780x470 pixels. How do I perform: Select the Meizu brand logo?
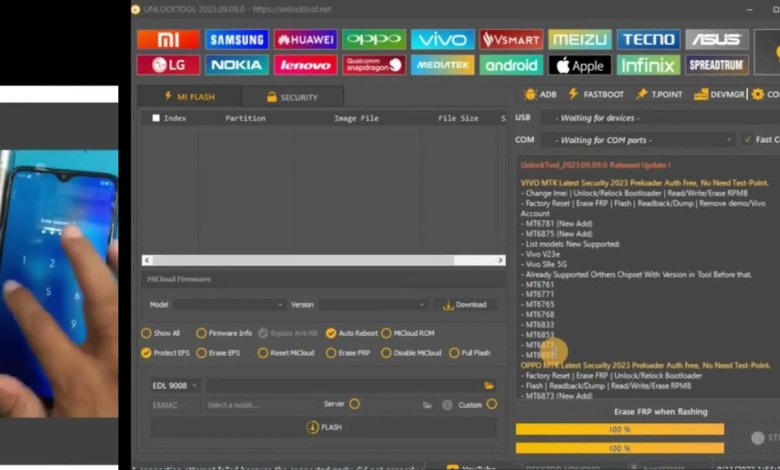pos(580,39)
